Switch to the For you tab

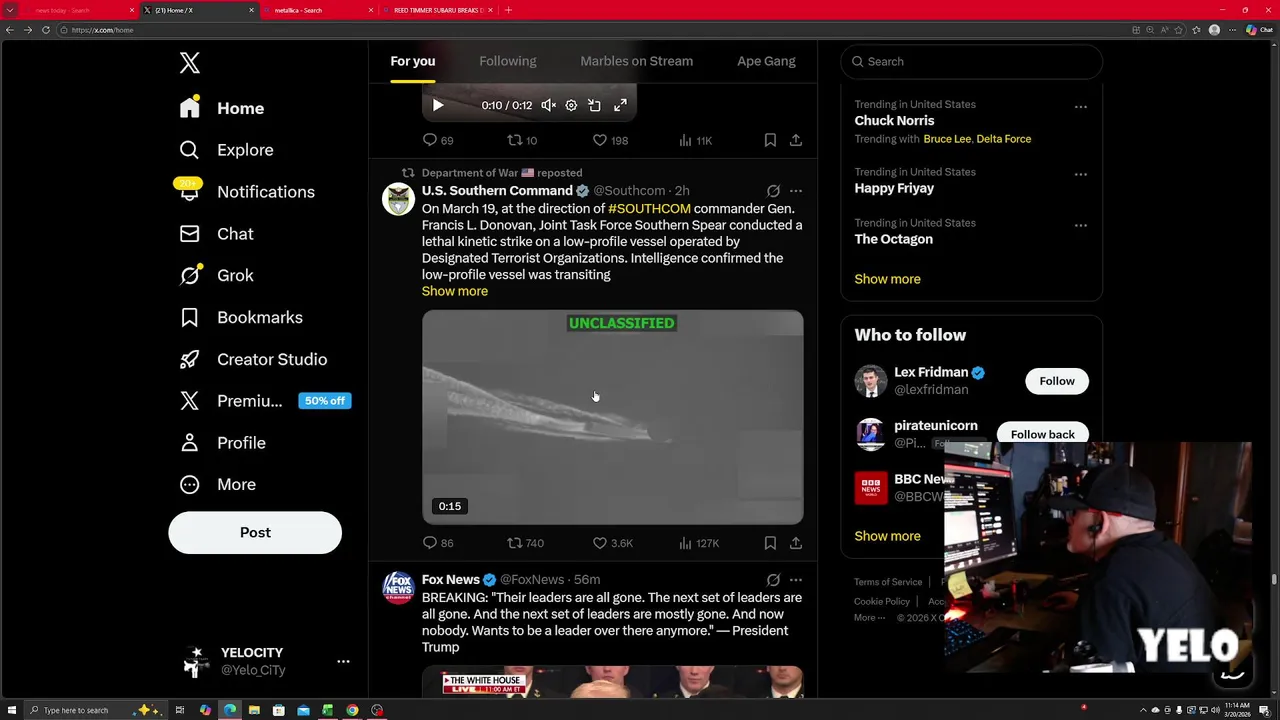tap(413, 61)
